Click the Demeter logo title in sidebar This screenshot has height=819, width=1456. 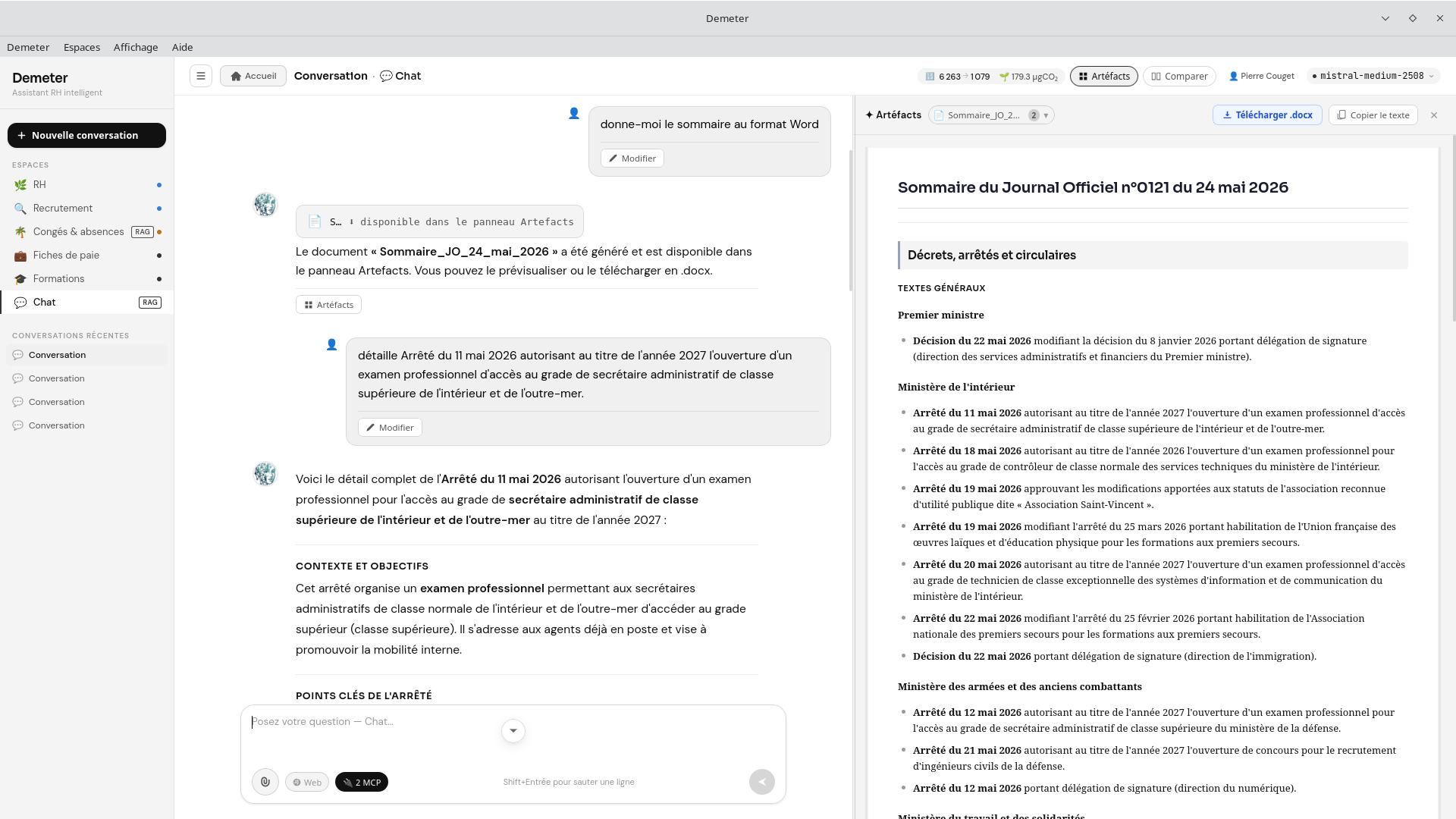pos(40,78)
